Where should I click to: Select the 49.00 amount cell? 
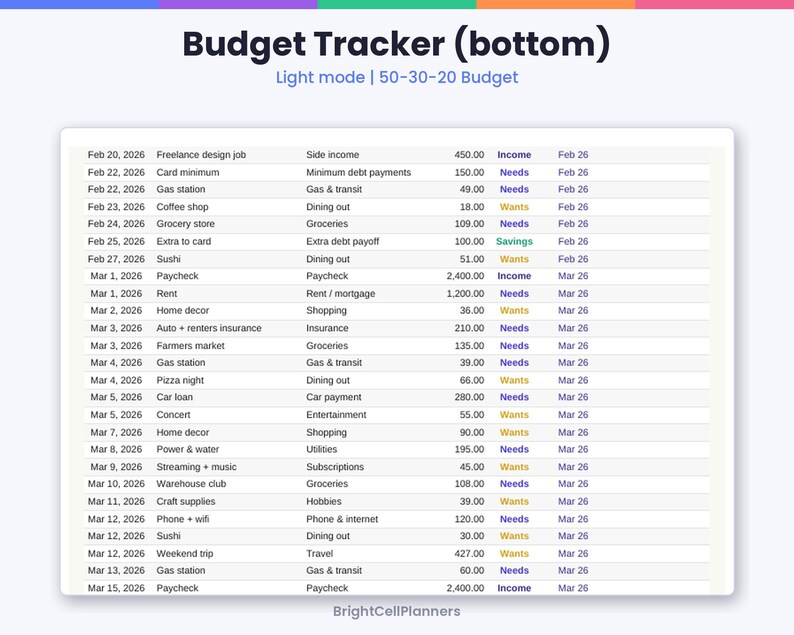click(472, 189)
